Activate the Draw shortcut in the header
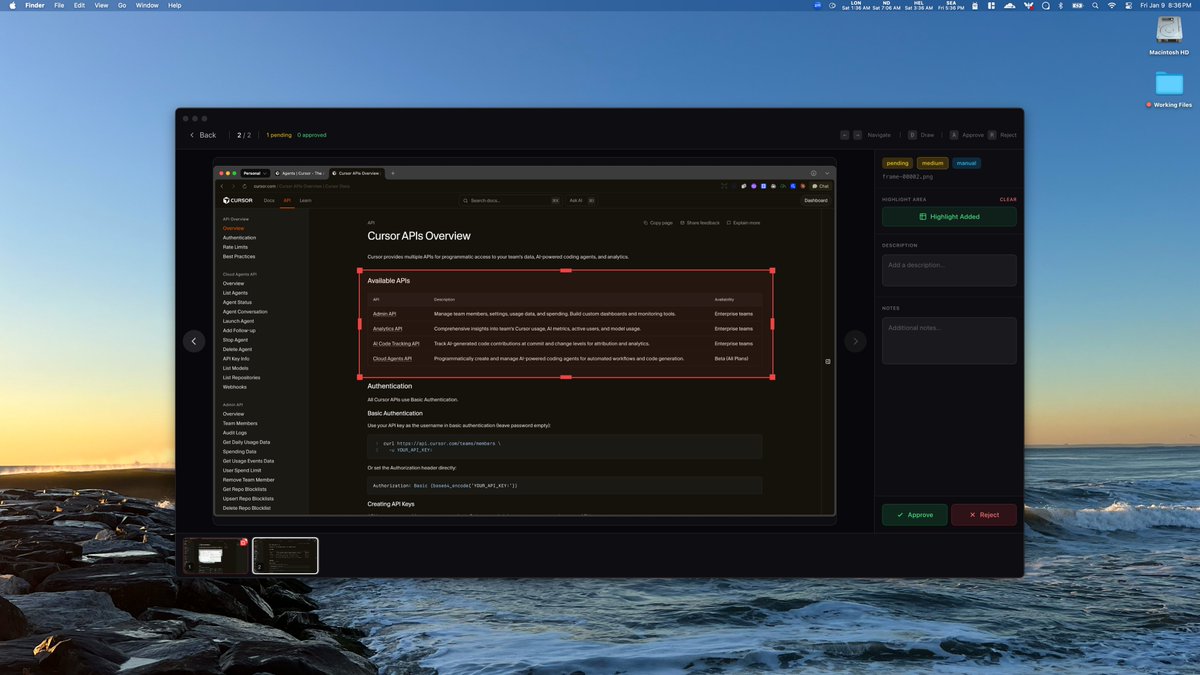 click(920, 134)
